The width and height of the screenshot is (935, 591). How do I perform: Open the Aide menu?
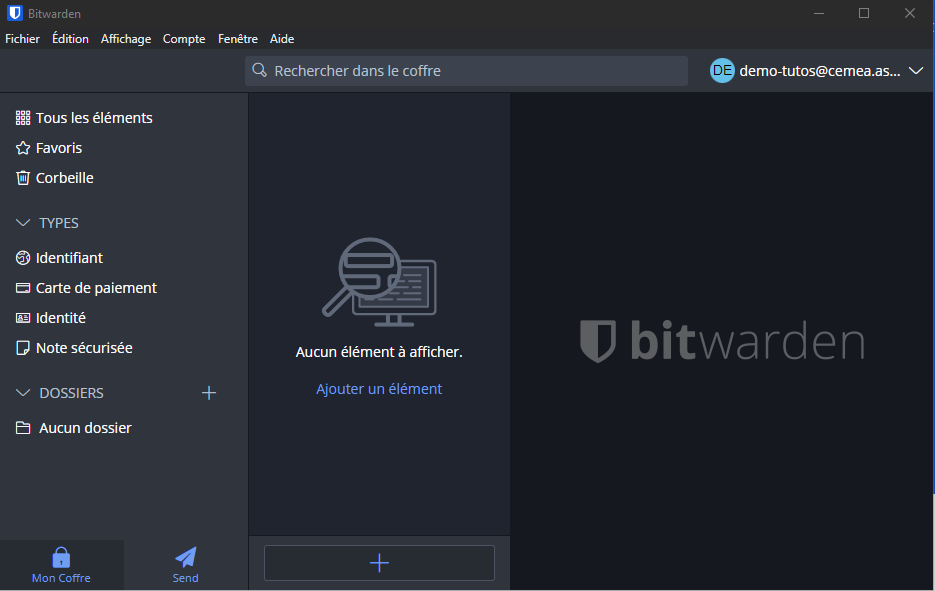[x=282, y=39]
